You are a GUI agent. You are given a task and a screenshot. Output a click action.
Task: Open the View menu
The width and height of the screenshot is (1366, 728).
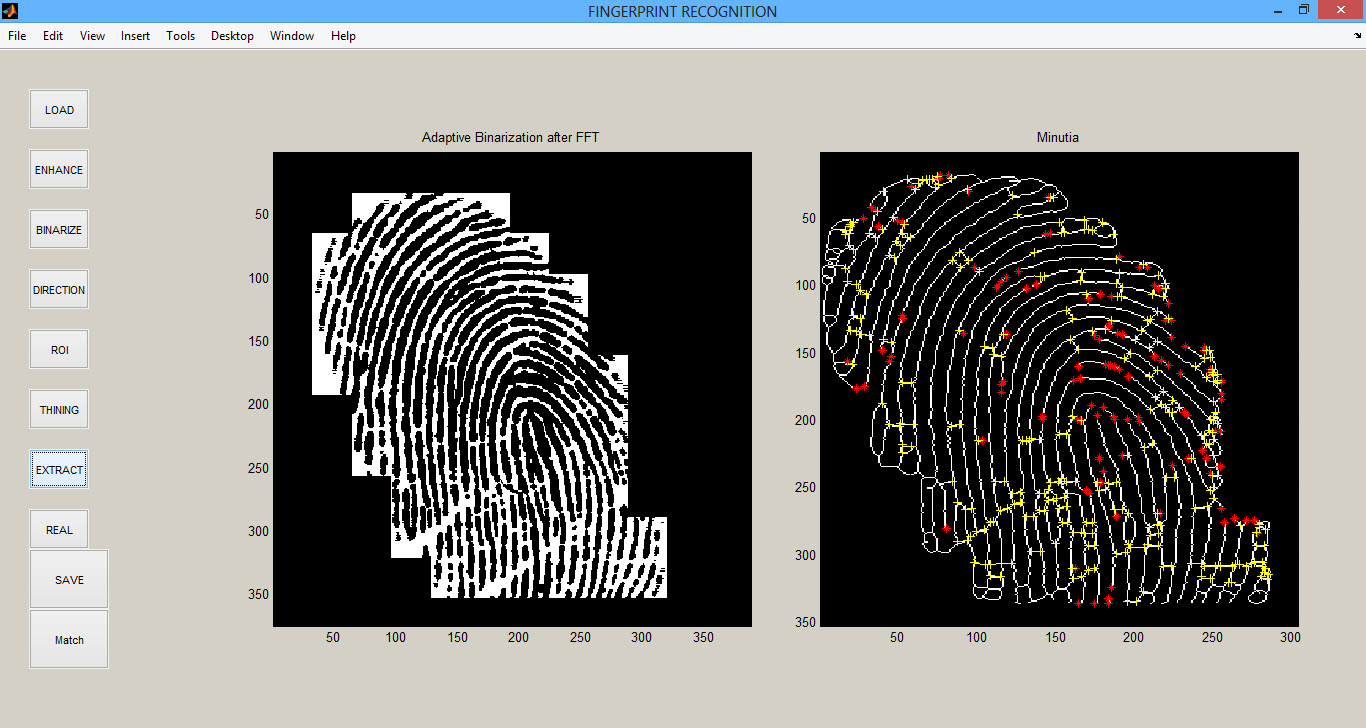(92, 36)
